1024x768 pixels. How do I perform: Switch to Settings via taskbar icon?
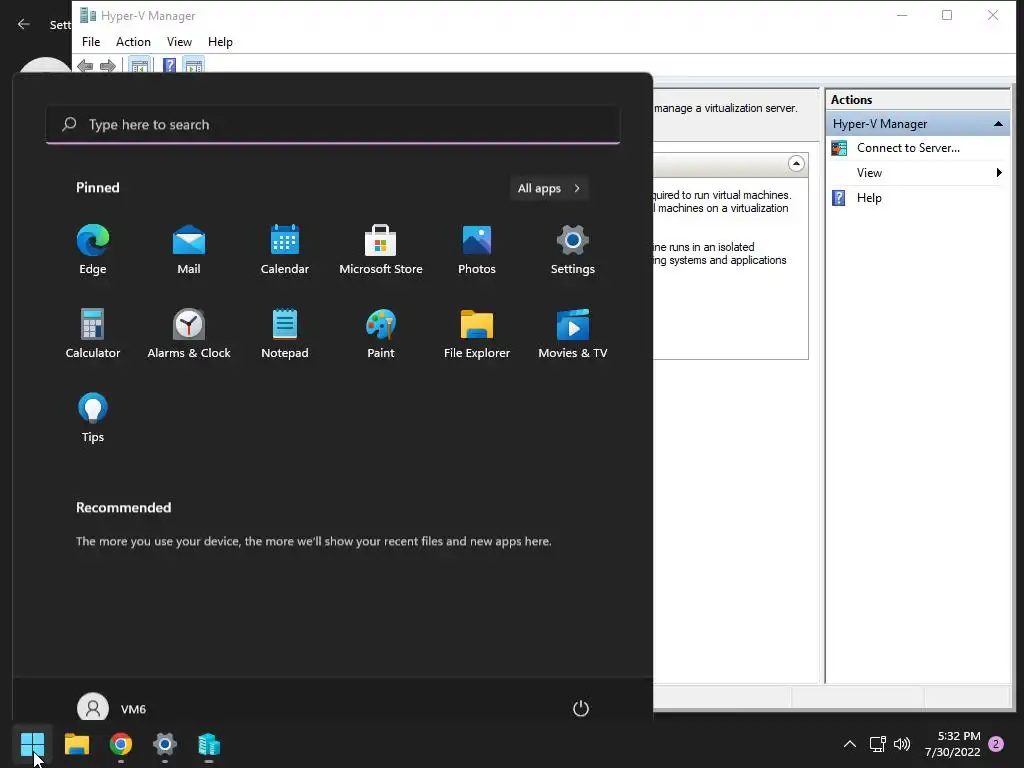pos(165,744)
